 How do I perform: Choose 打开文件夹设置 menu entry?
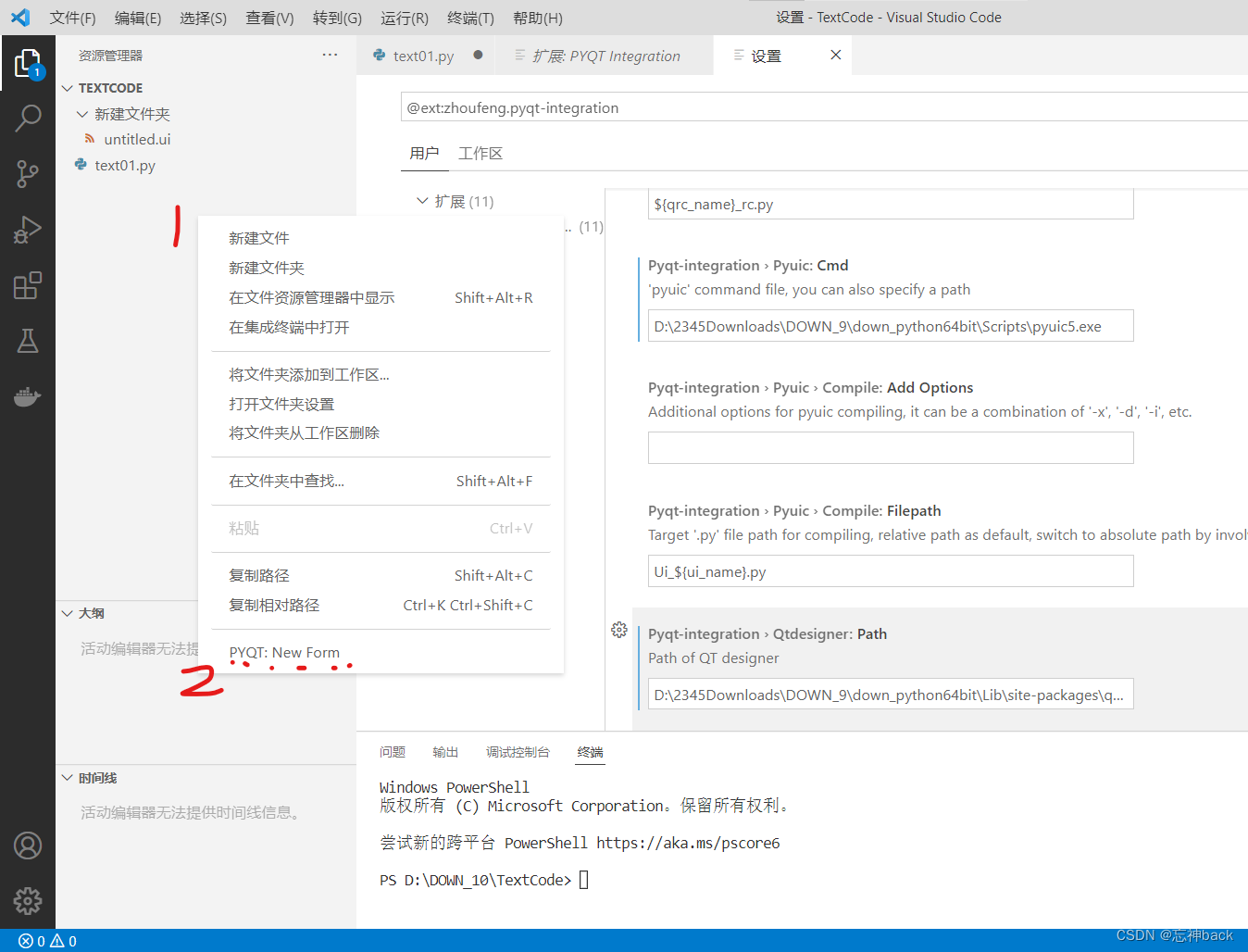(x=381, y=404)
